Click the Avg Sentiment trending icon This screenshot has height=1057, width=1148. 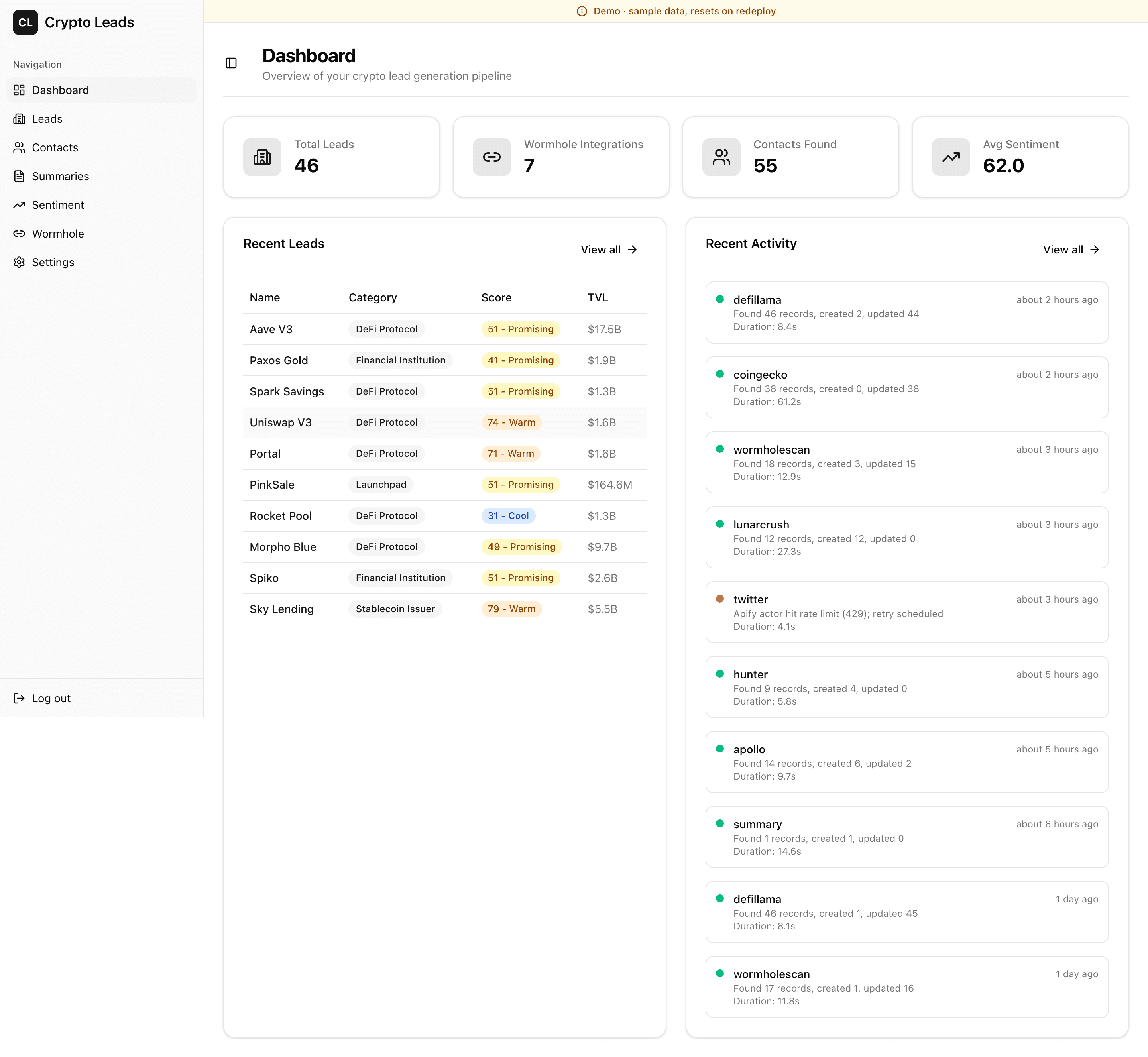951,157
